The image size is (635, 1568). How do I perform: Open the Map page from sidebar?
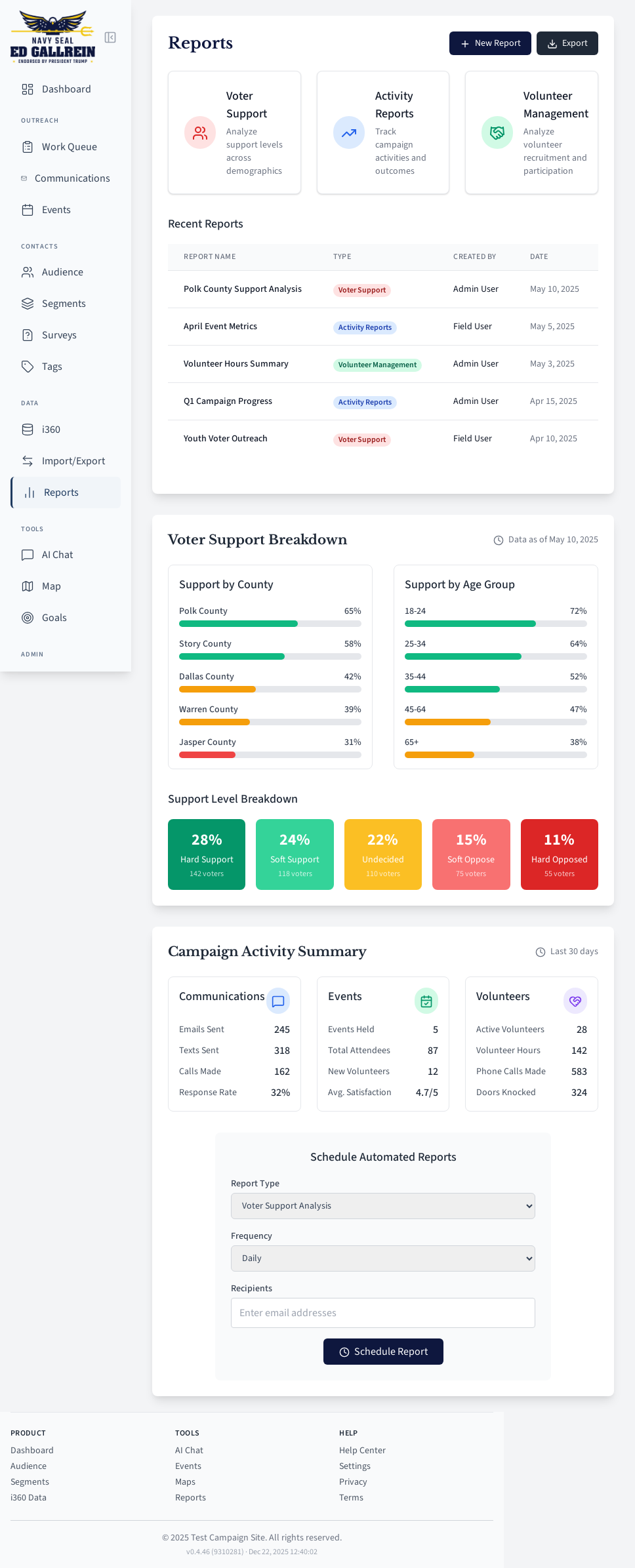pyautogui.click(x=51, y=586)
